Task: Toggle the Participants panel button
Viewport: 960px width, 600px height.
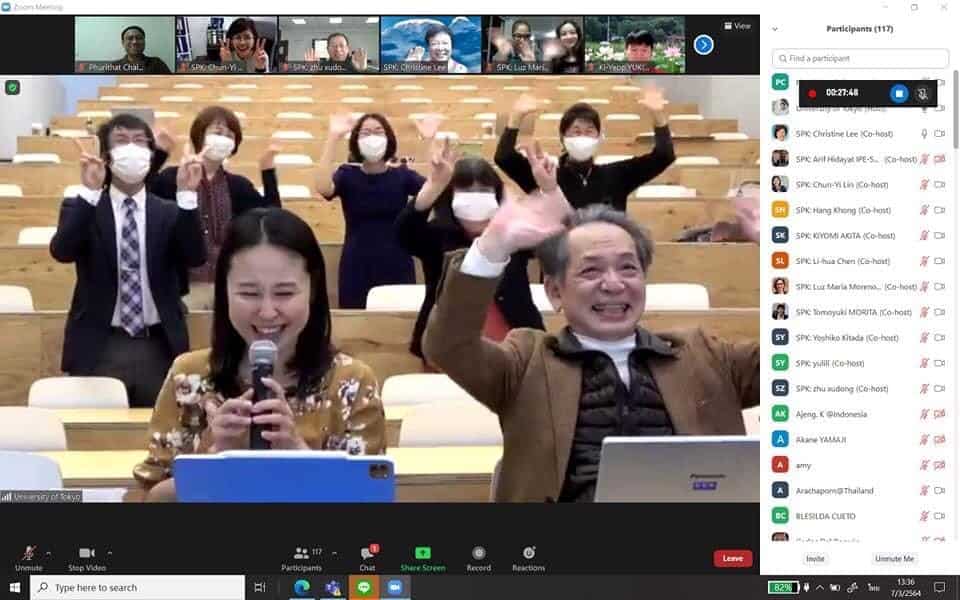Action: coord(301,554)
